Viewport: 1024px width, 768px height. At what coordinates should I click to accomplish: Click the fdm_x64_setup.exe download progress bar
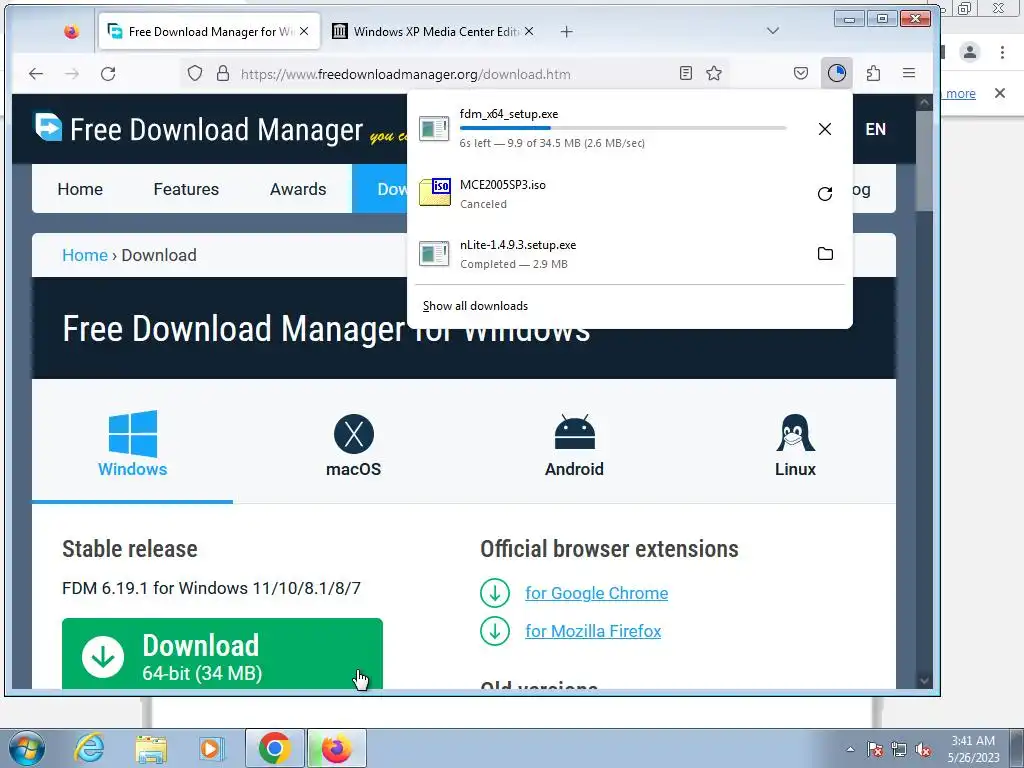623,128
